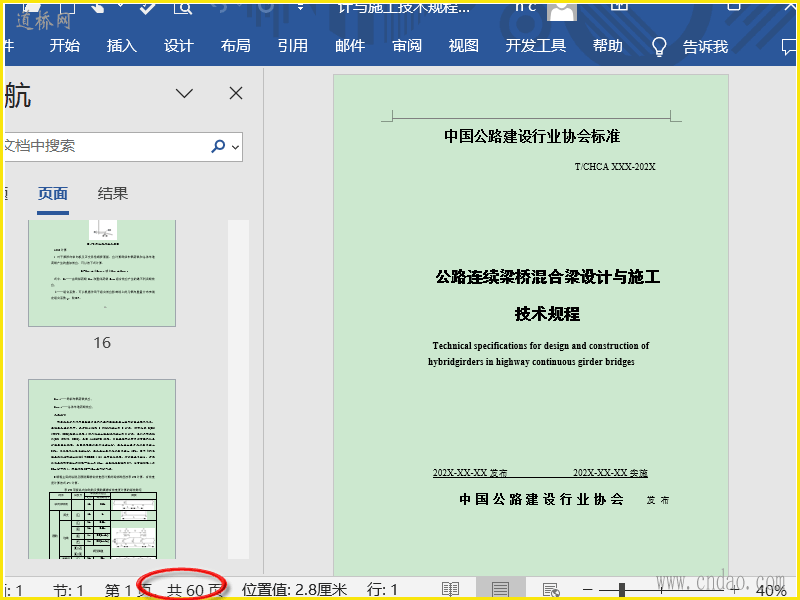Click the 202X-XX-XX 发布 date text
Image resolution: width=800 pixels, height=600 pixels.
point(470,473)
